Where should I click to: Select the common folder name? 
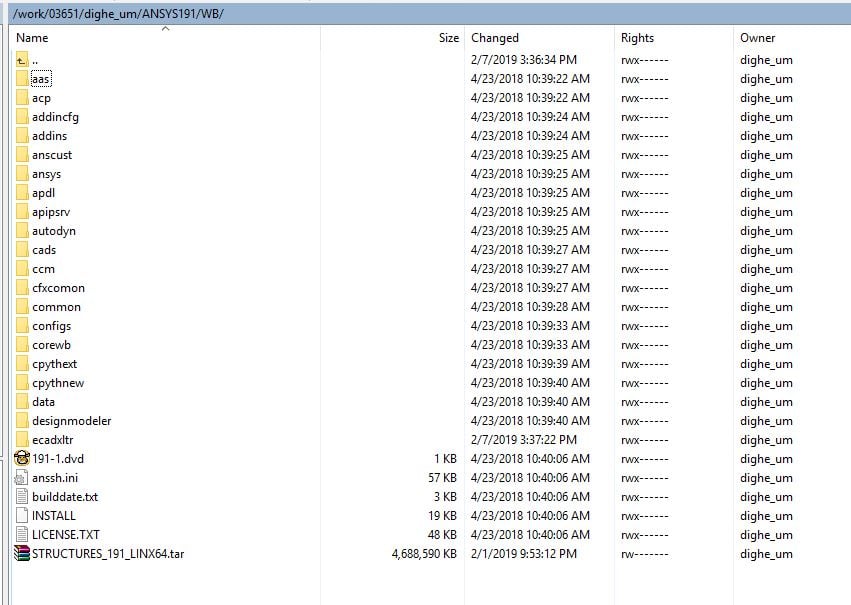[x=56, y=307]
